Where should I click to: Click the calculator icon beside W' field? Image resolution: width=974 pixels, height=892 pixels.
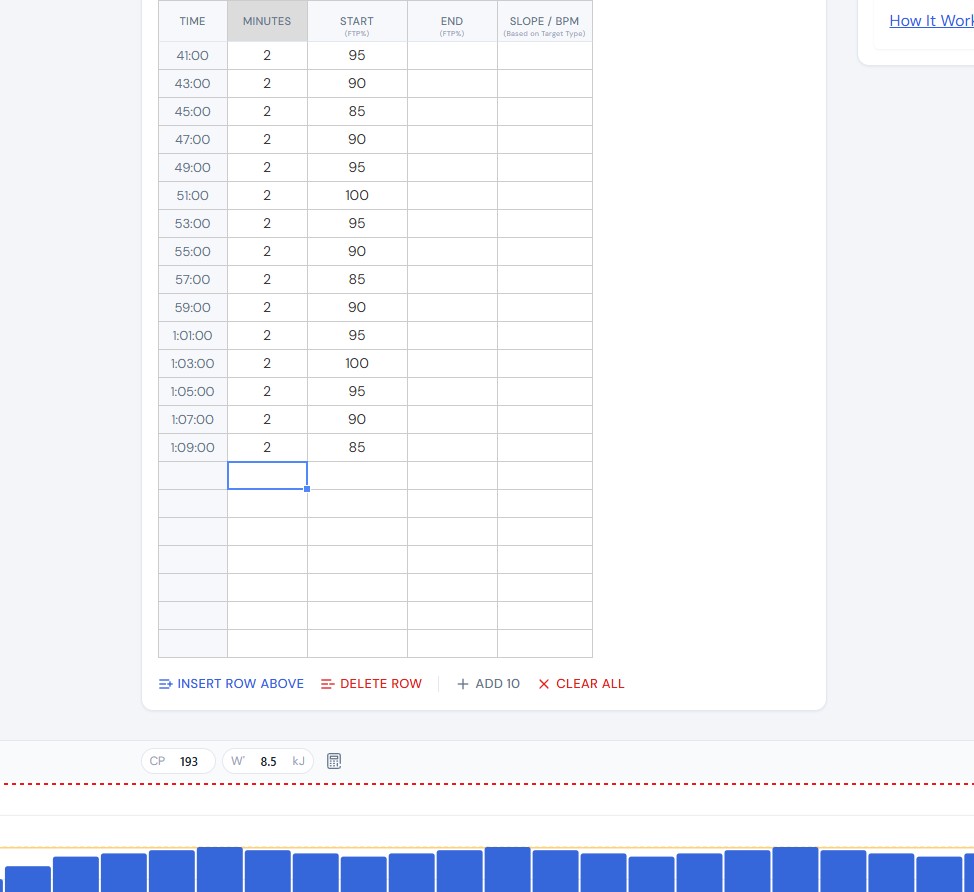(334, 761)
